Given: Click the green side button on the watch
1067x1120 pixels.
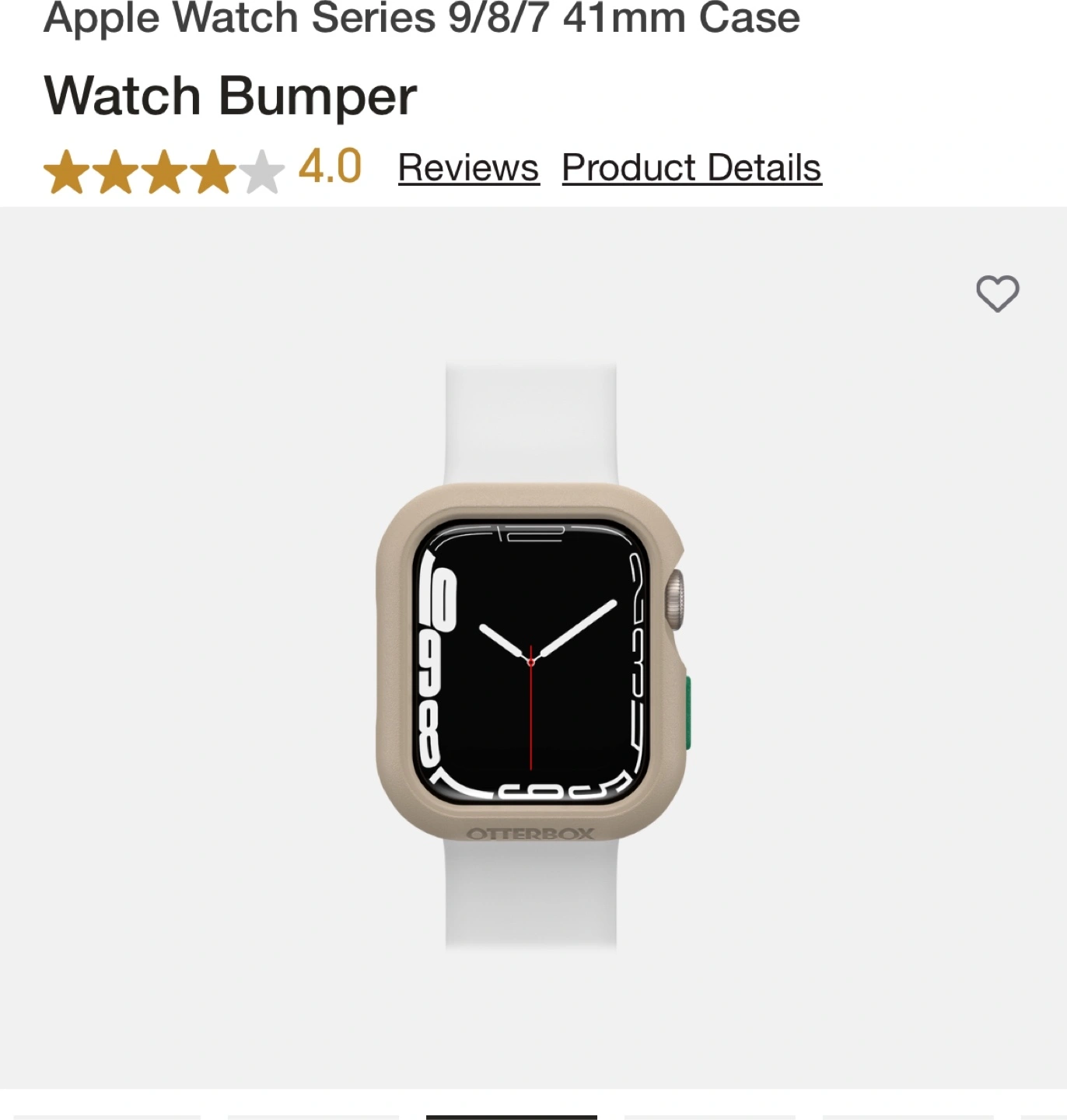Looking at the screenshot, I should click(x=687, y=715).
